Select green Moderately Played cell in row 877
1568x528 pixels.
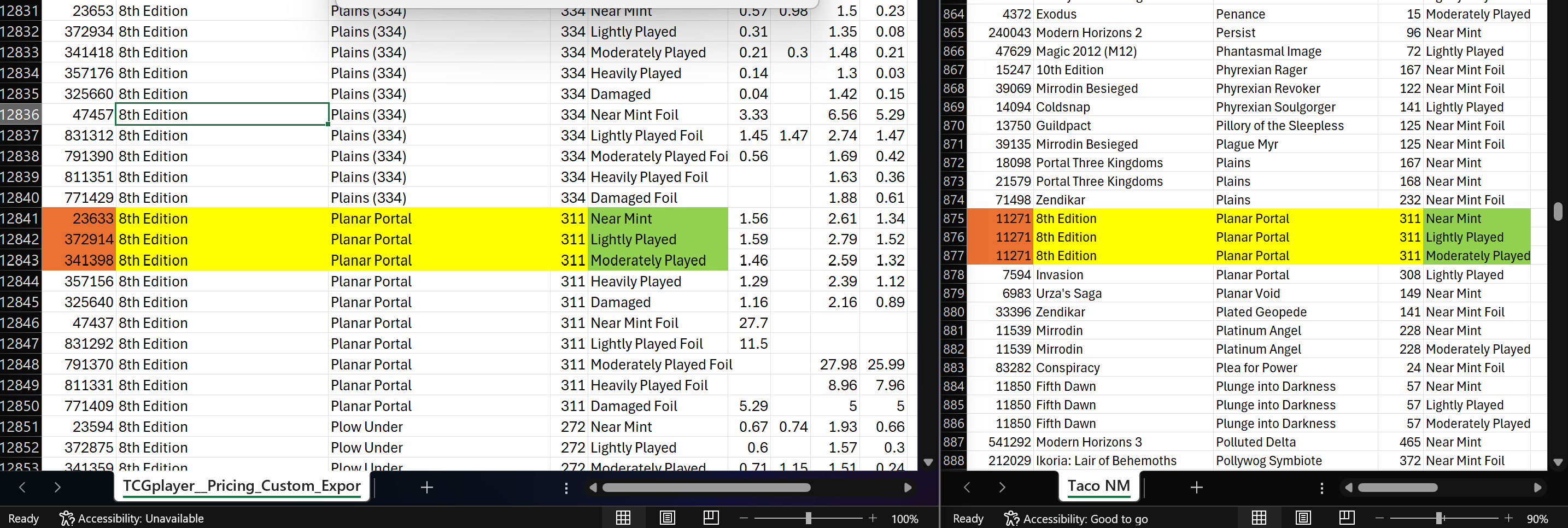(1477, 255)
